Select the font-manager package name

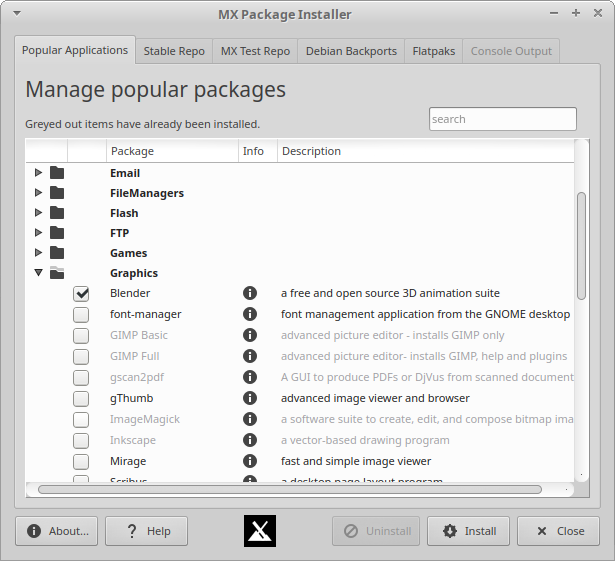pos(146,314)
